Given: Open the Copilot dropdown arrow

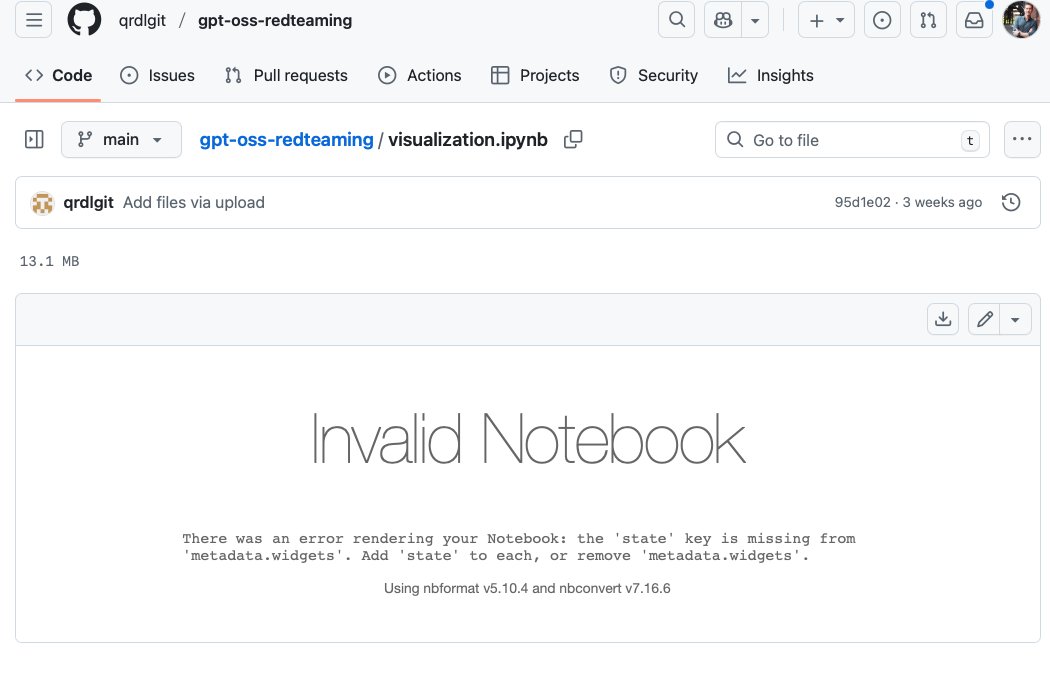Looking at the screenshot, I should 755,20.
